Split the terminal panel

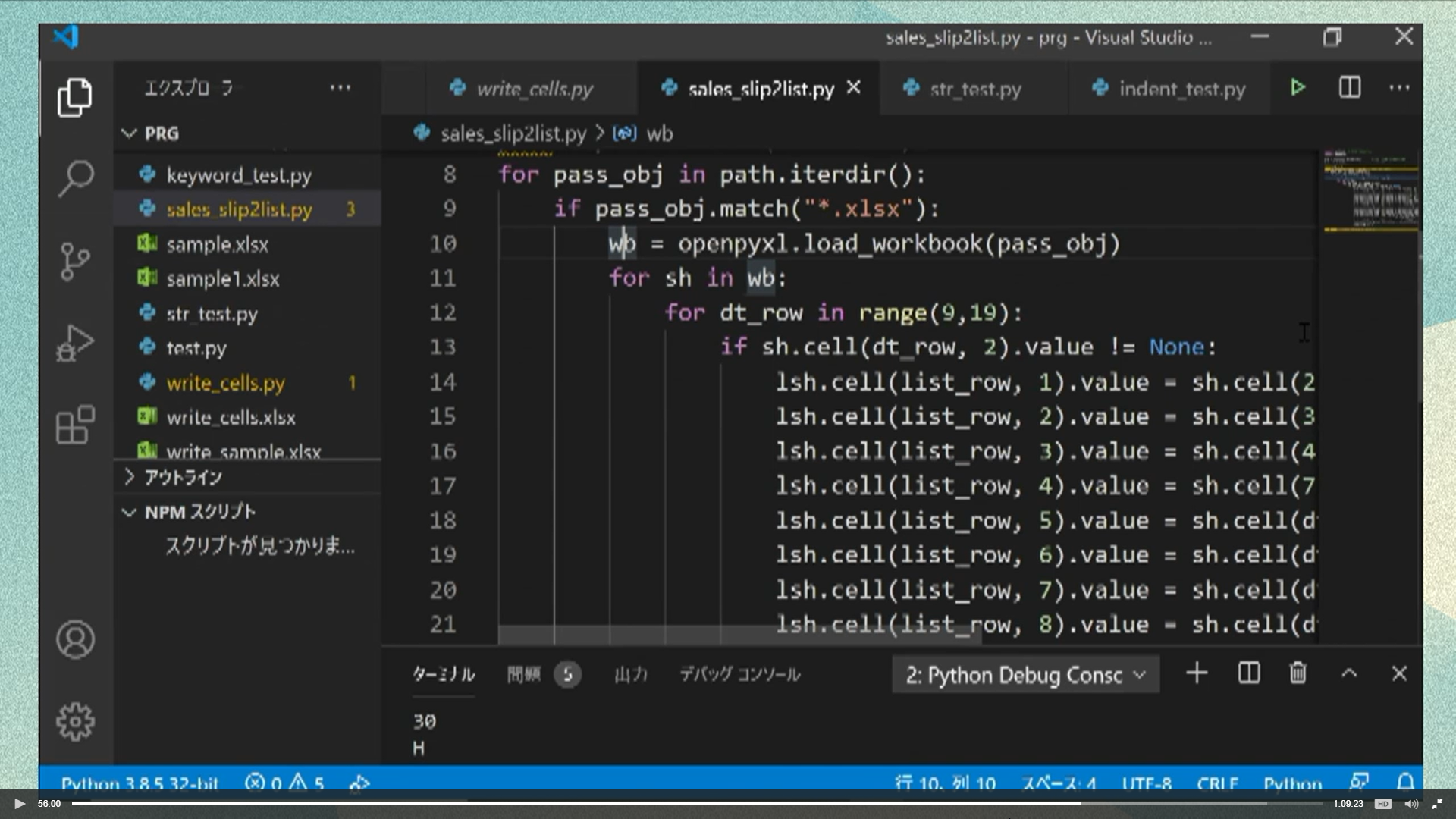tap(1248, 673)
